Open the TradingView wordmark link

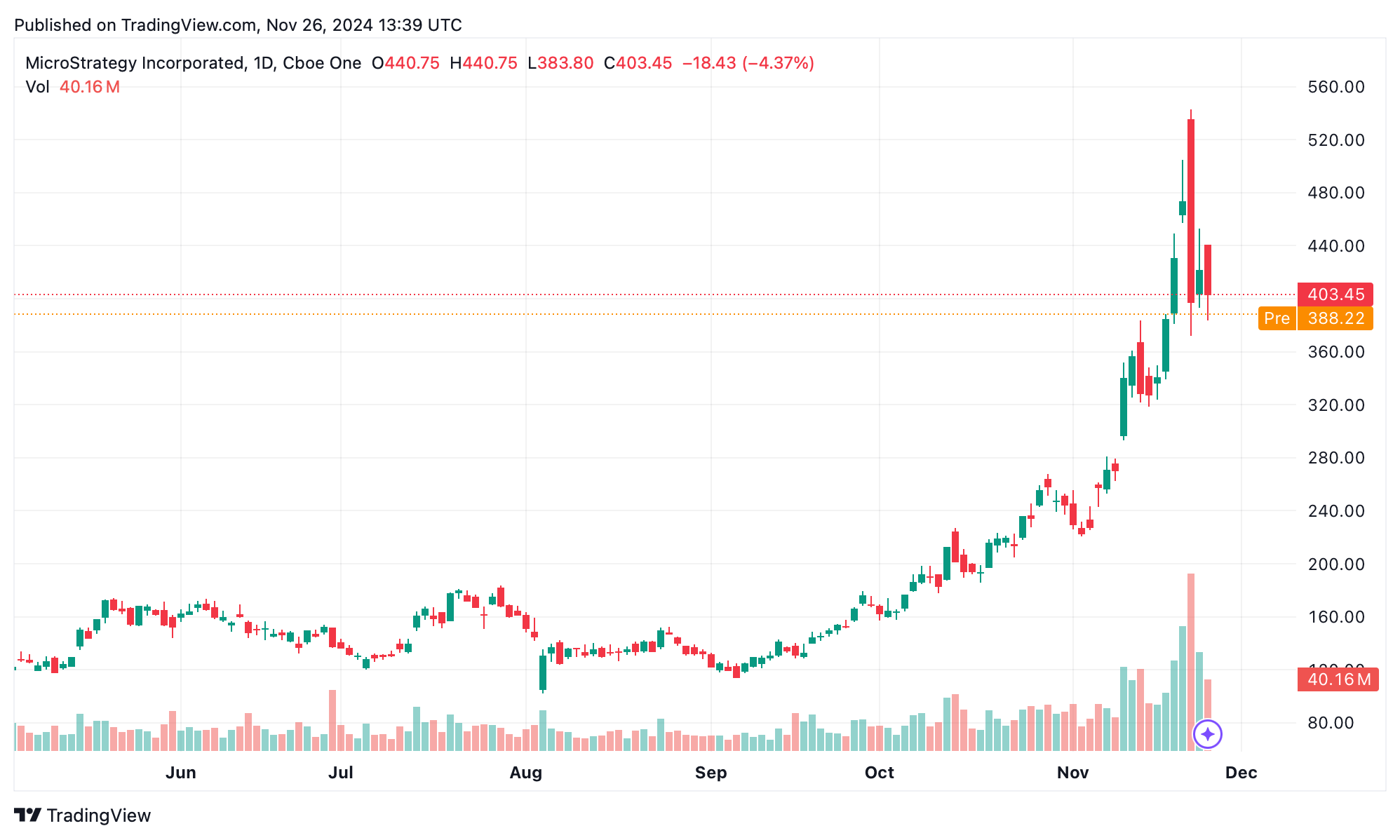point(99,815)
